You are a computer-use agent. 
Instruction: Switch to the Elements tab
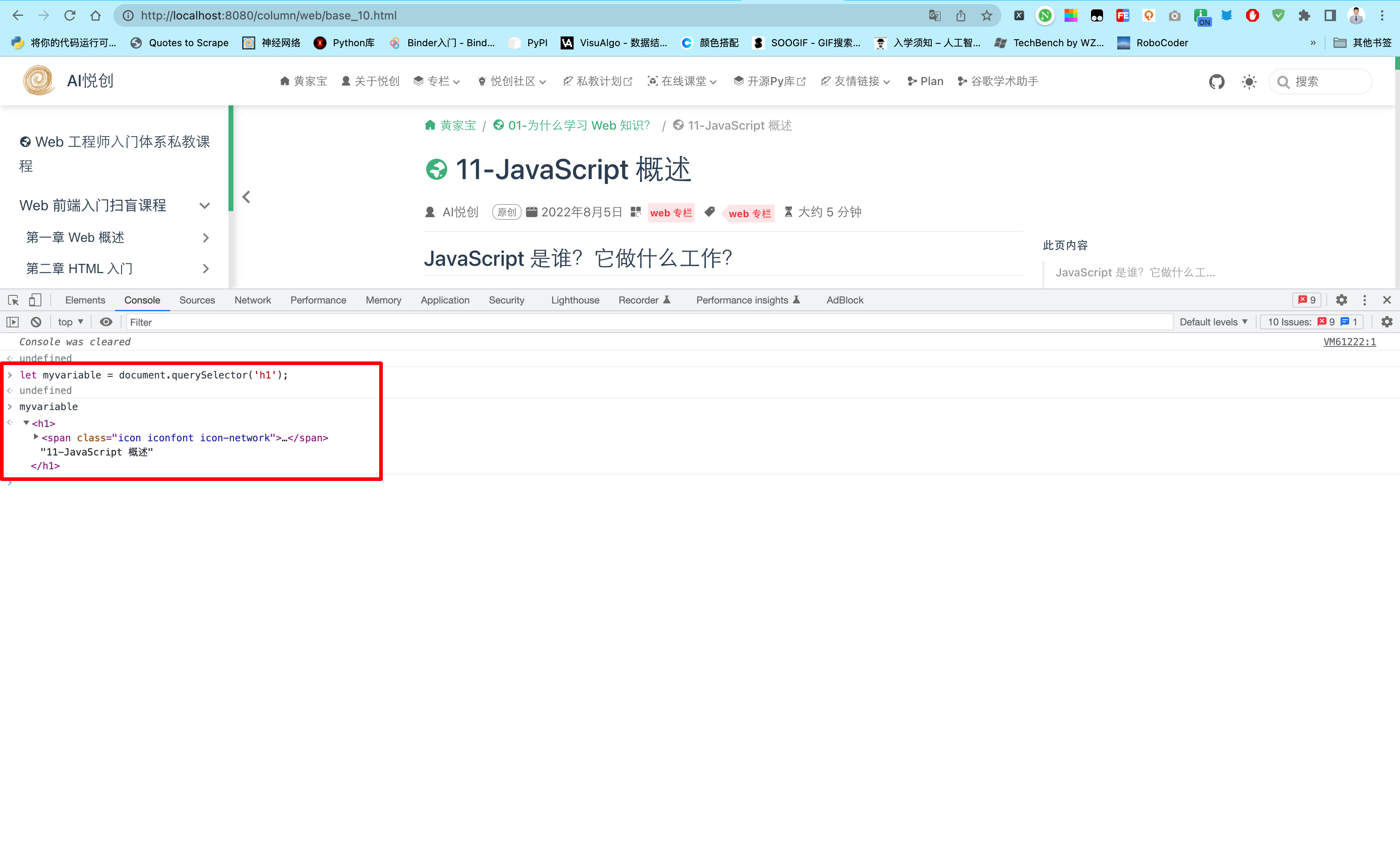(85, 300)
